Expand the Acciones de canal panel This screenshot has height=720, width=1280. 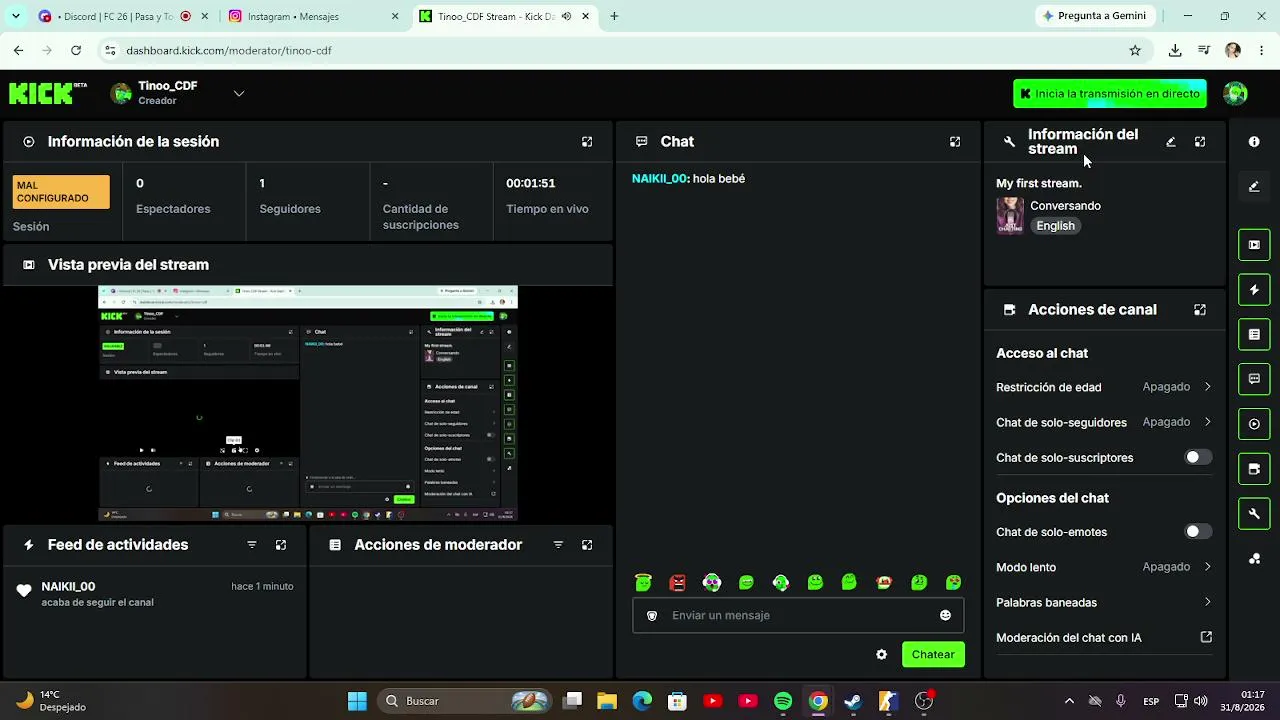[1200, 310]
